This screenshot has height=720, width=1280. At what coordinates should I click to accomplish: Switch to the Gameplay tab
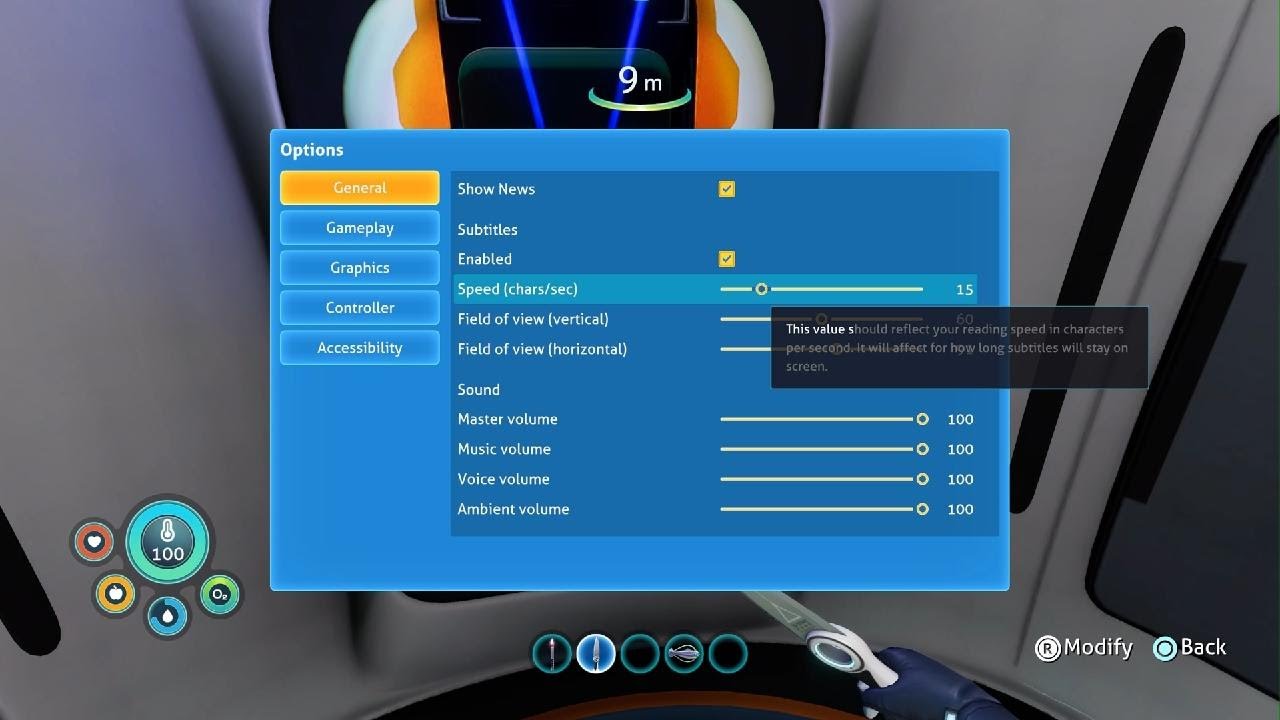[359, 228]
